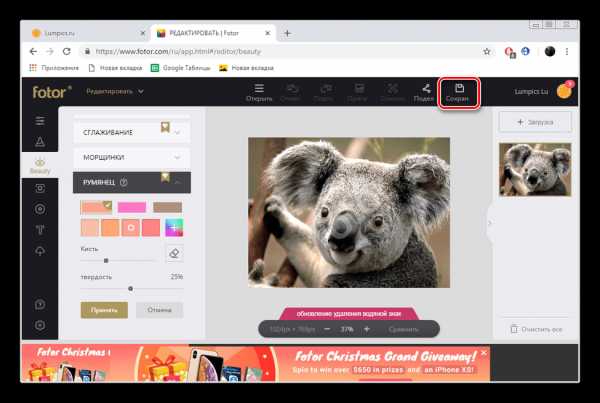This screenshot has width=600, height=403.
Task: Click the Загрузка upload button
Action: (535, 121)
